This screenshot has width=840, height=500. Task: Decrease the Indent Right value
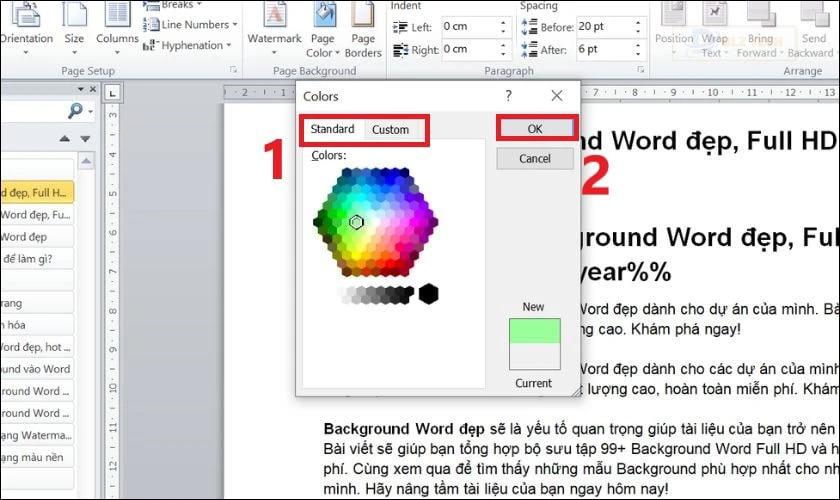(x=503, y=53)
